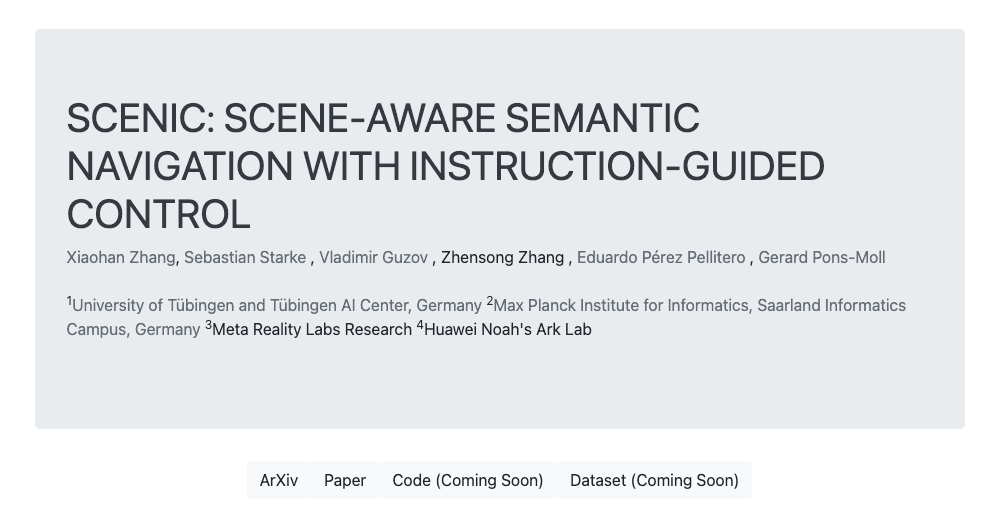Click the Vladimir Guzov author link
Image resolution: width=994 pixels, height=507 pixels.
[x=373, y=258]
